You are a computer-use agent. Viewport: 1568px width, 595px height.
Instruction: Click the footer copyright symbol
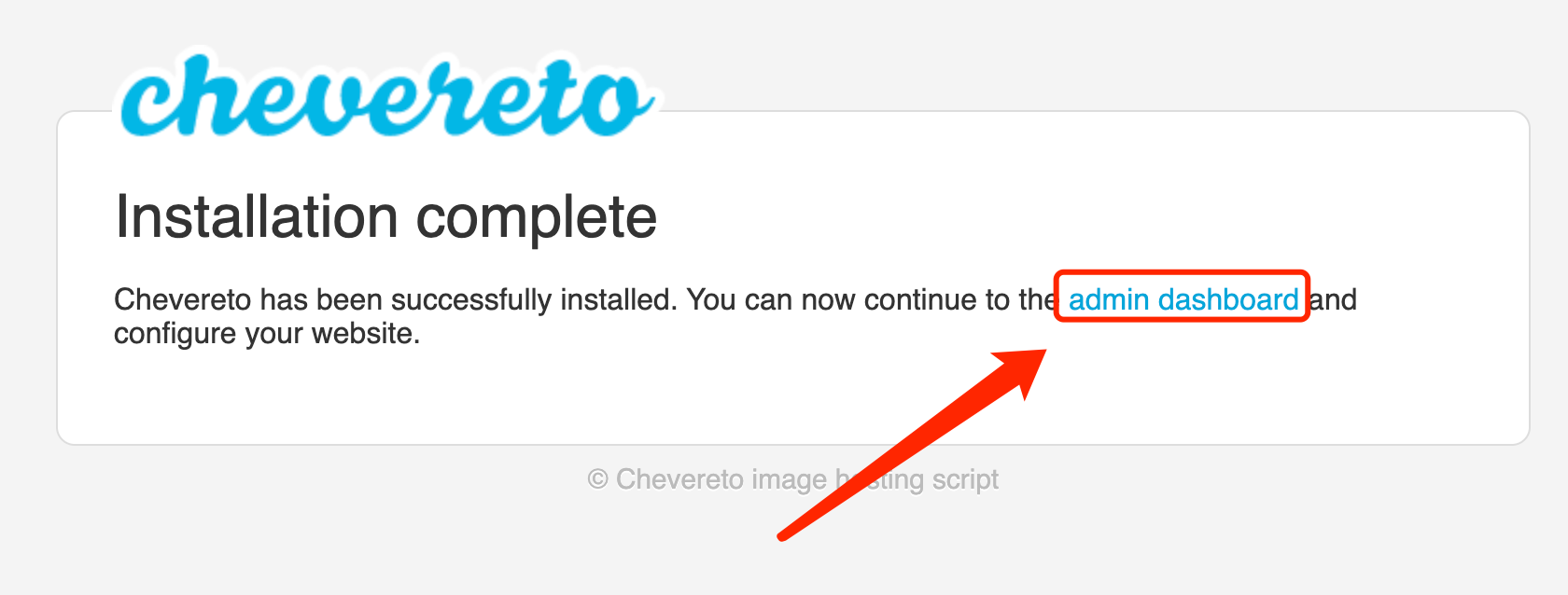click(597, 479)
